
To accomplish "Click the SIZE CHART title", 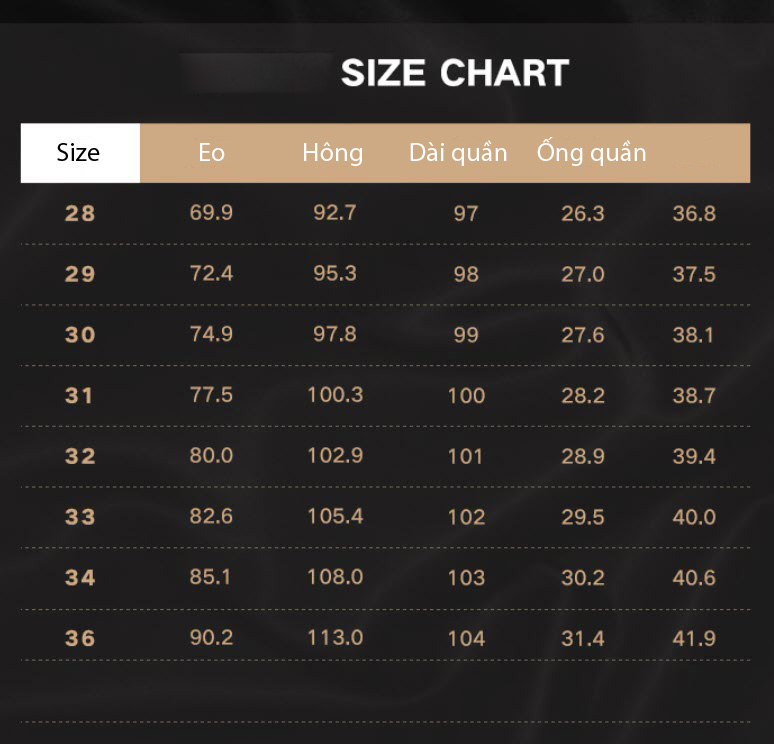I will (x=455, y=73).
